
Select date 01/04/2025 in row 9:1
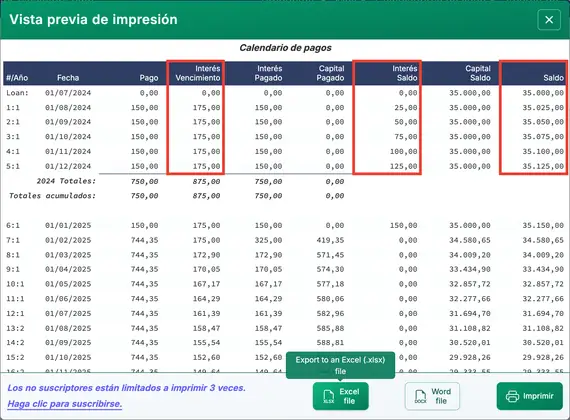[x=68, y=269]
